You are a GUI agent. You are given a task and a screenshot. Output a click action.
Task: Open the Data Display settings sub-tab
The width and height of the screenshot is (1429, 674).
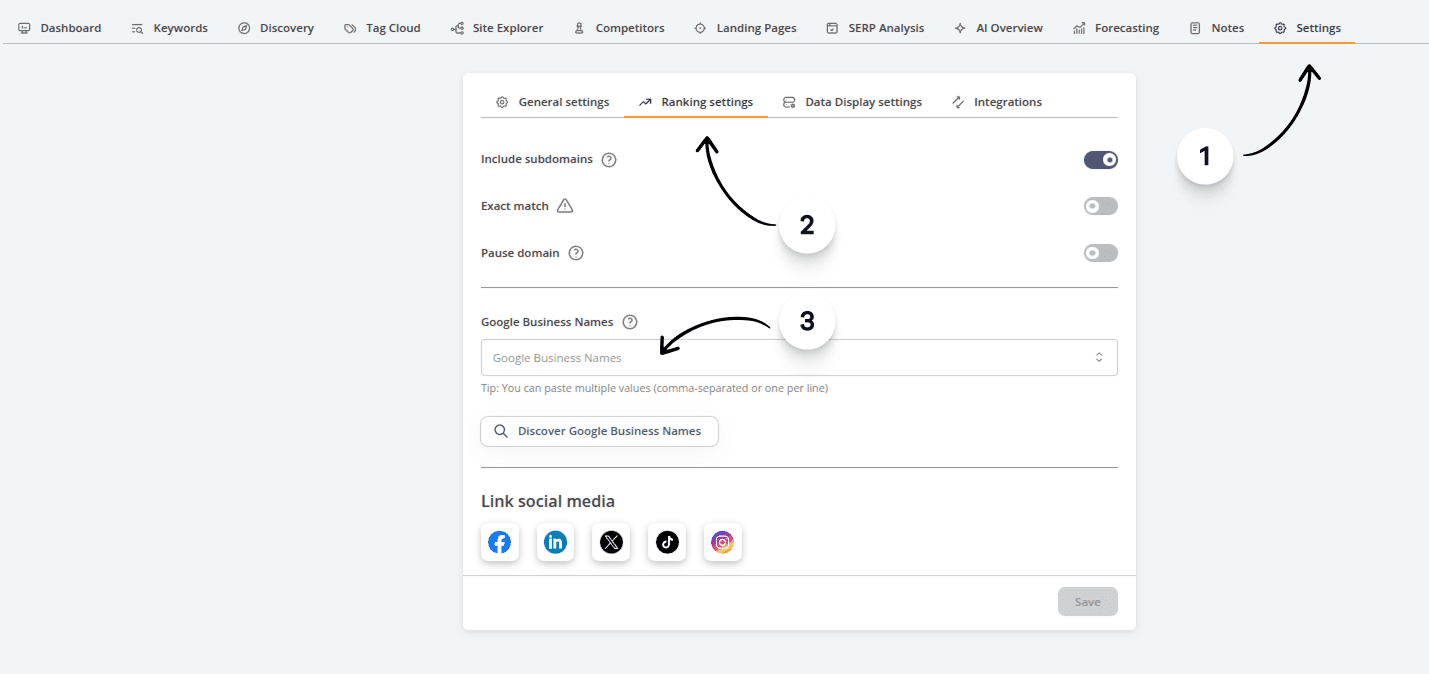pyautogui.click(x=852, y=102)
